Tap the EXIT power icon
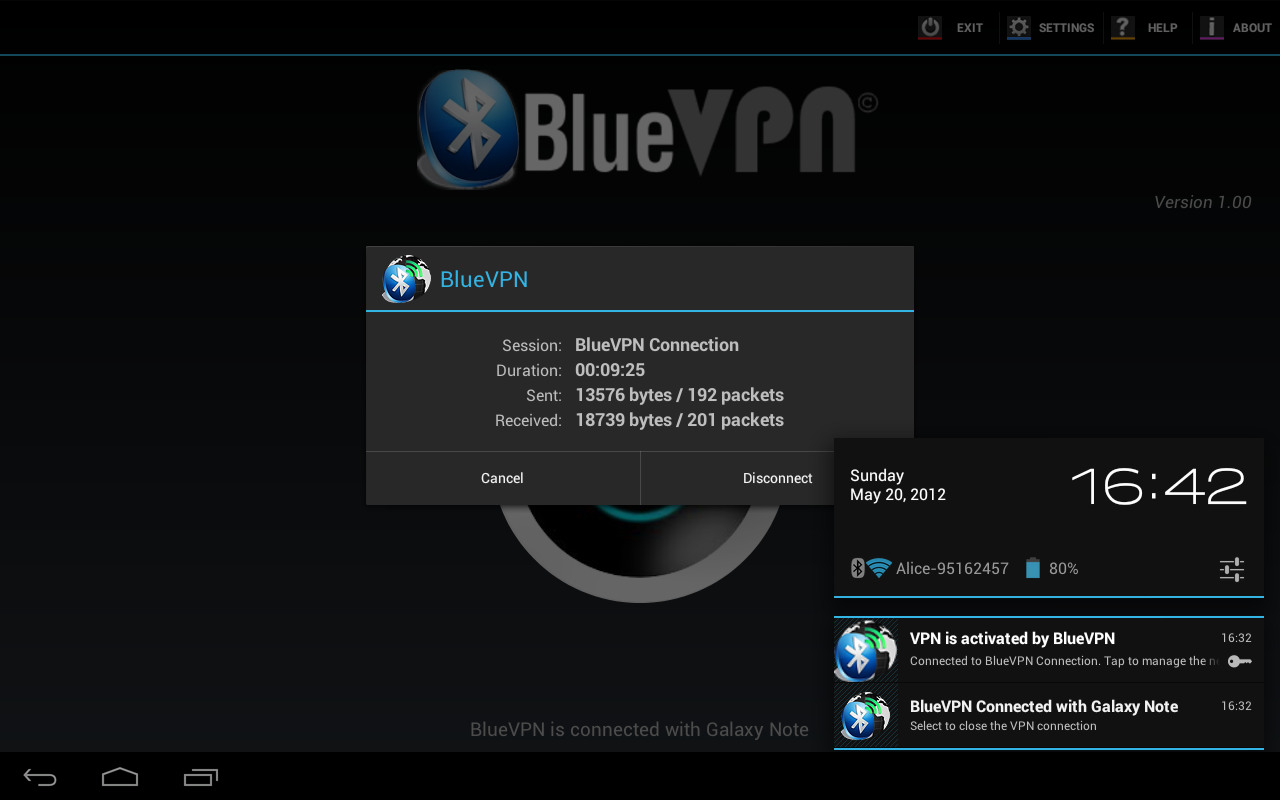 tap(930, 27)
